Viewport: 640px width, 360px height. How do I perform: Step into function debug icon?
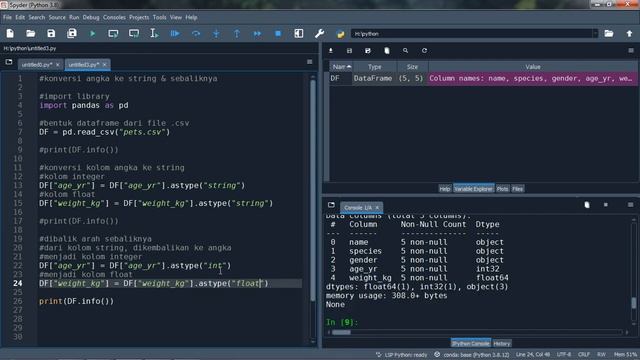tap(216, 33)
